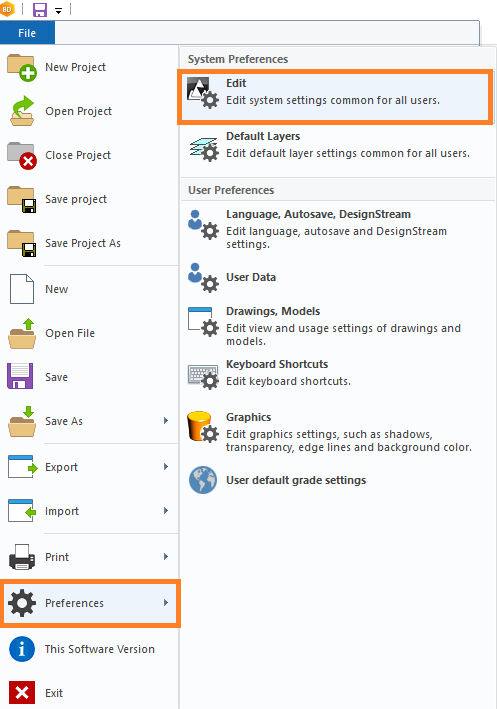The image size is (497, 709).
Task: Expand the Save As submenu arrow
Action: coord(166,421)
